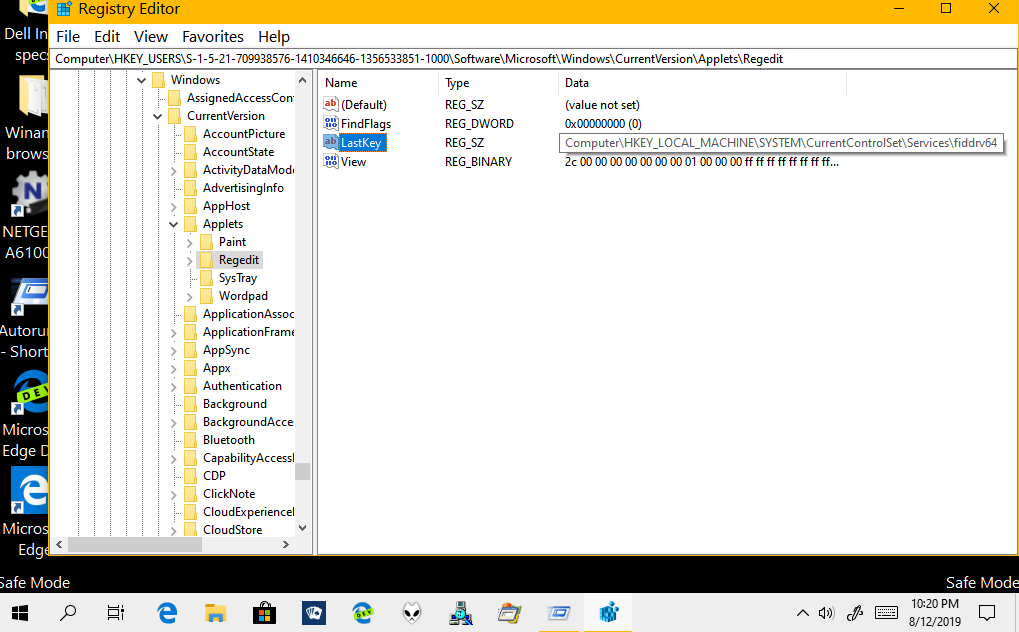
Task: Open the View menu
Action: coord(151,37)
